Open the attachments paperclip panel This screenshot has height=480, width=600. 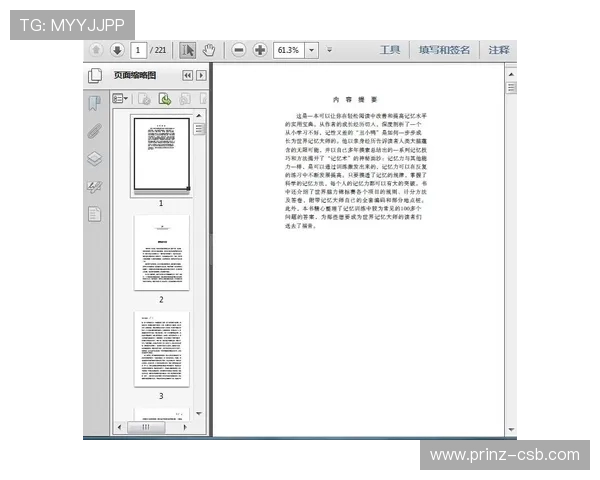pos(95,131)
